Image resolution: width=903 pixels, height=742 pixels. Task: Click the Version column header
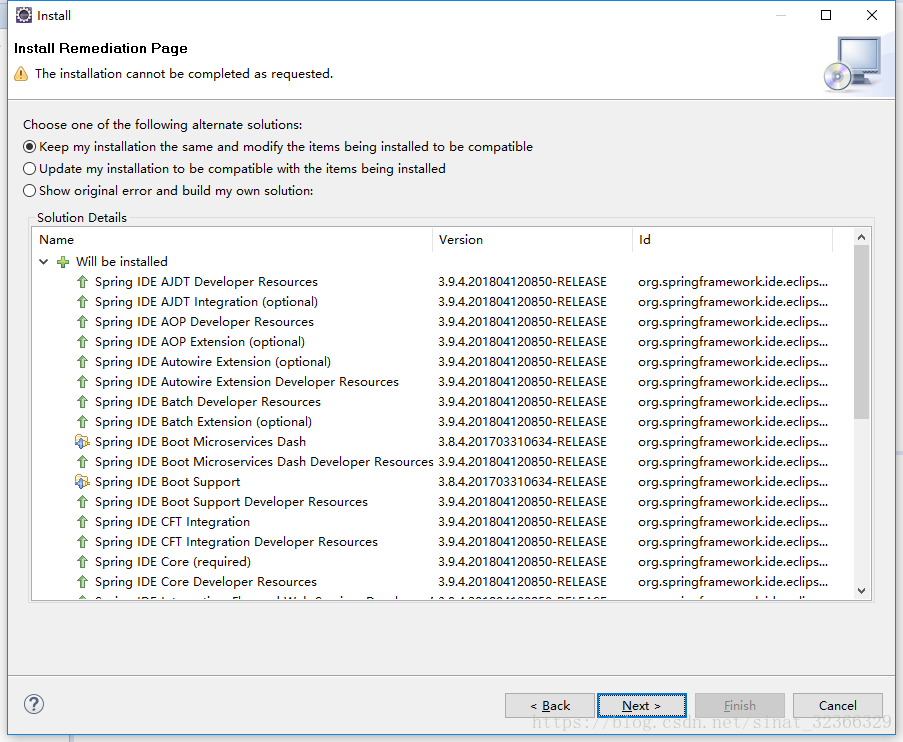533,240
